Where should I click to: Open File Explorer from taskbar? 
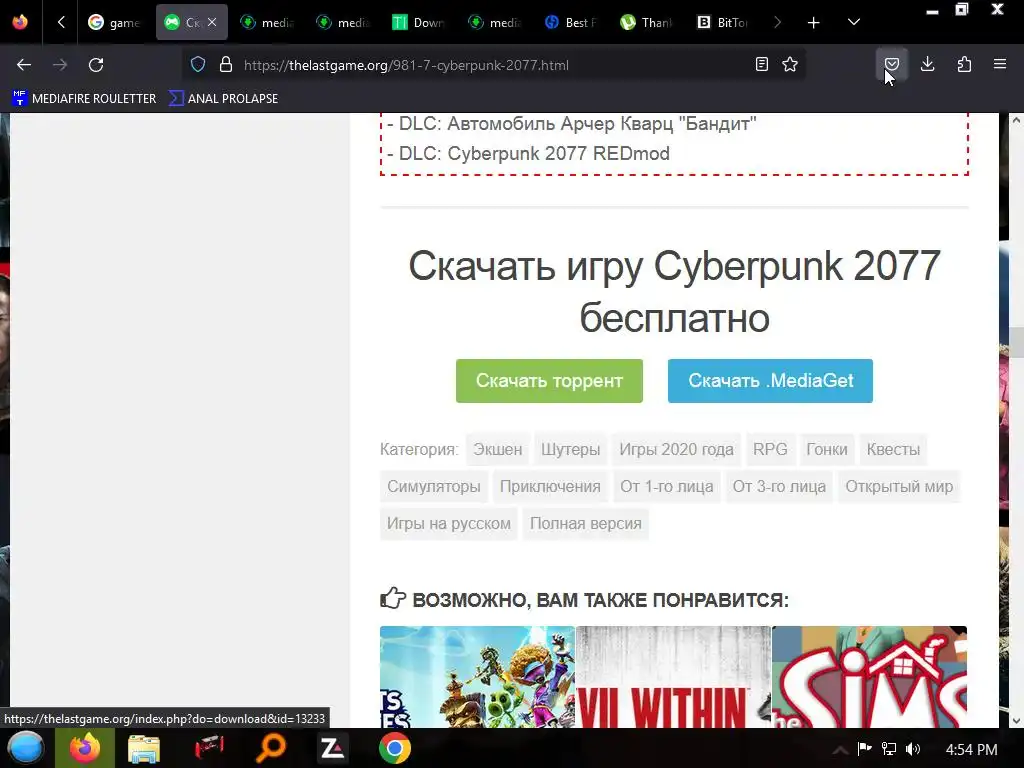144,748
